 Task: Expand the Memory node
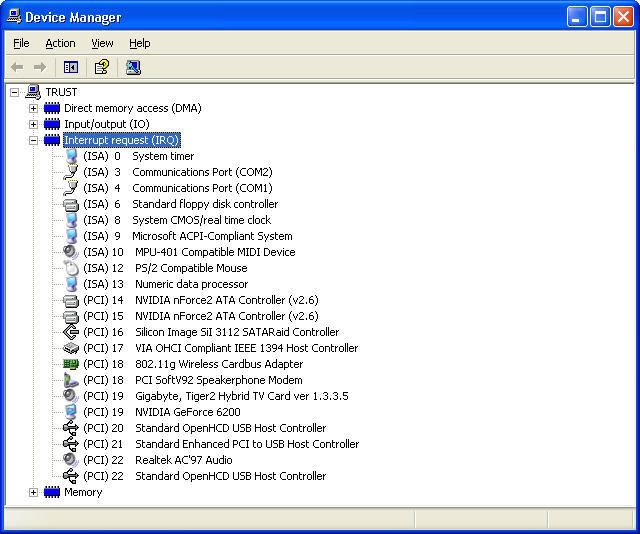(x=33, y=492)
